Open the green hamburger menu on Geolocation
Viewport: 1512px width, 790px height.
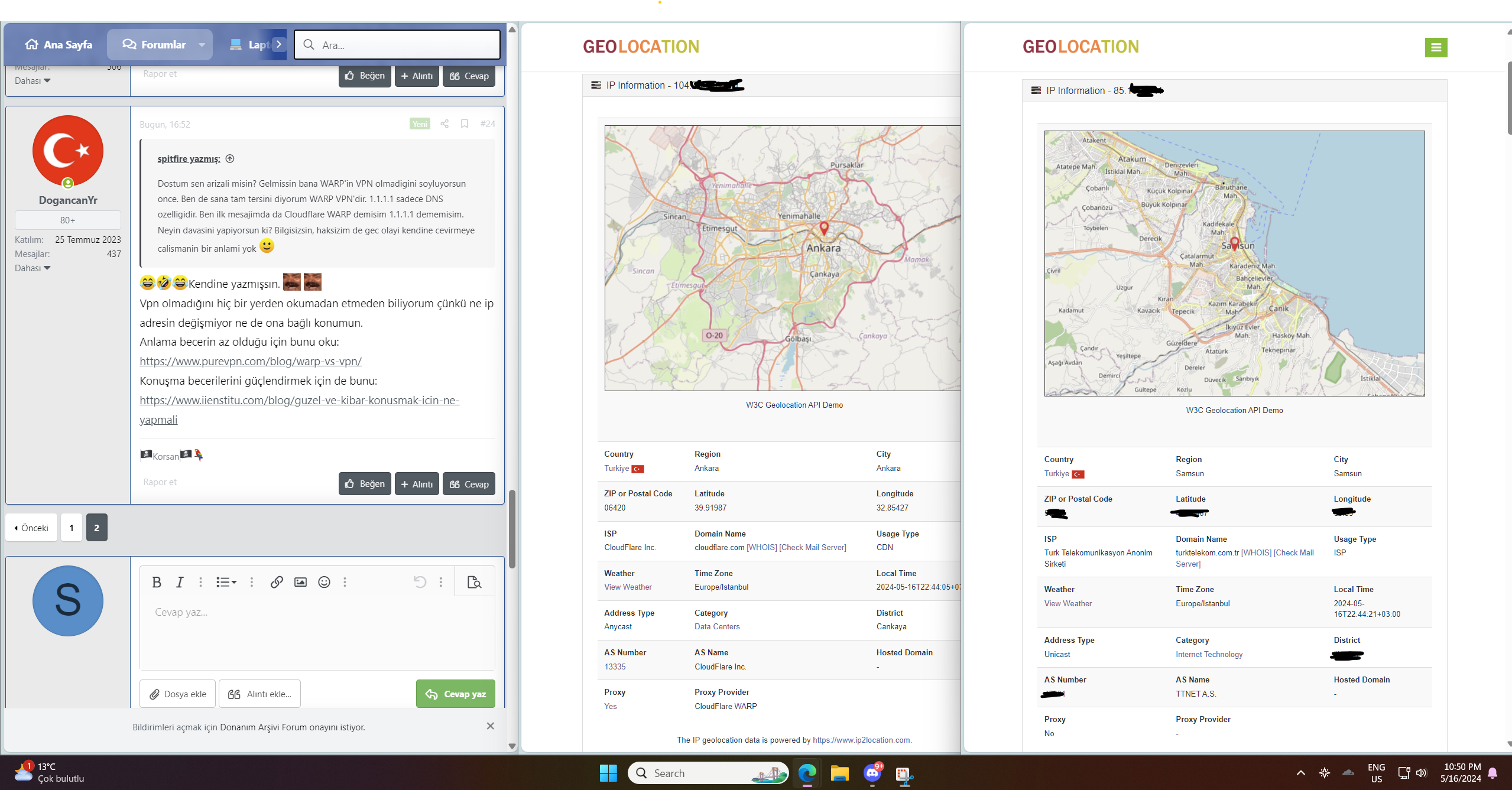[1436, 47]
